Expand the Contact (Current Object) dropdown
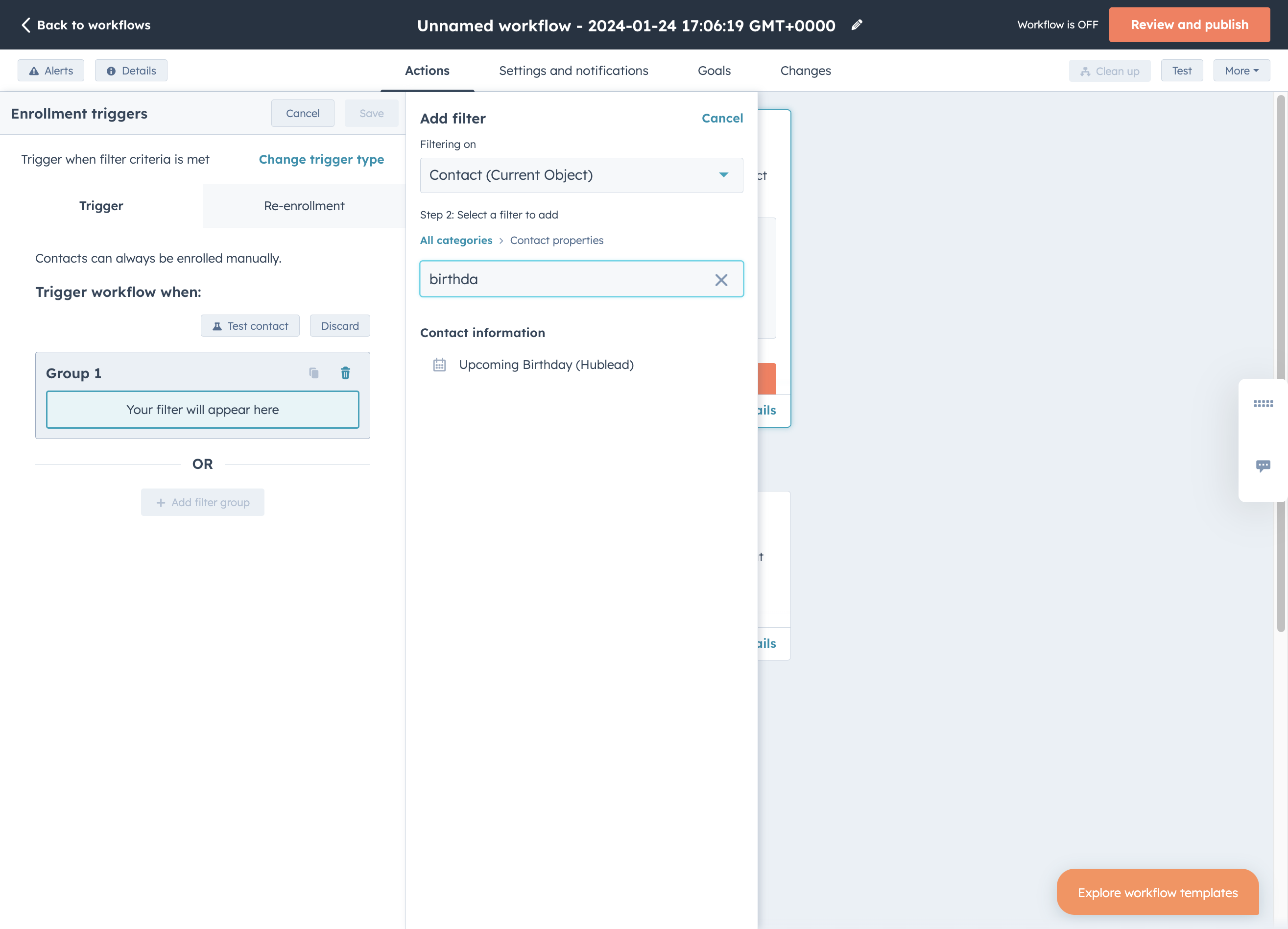Viewport: 1288px width, 929px height. tap(581, 175)
